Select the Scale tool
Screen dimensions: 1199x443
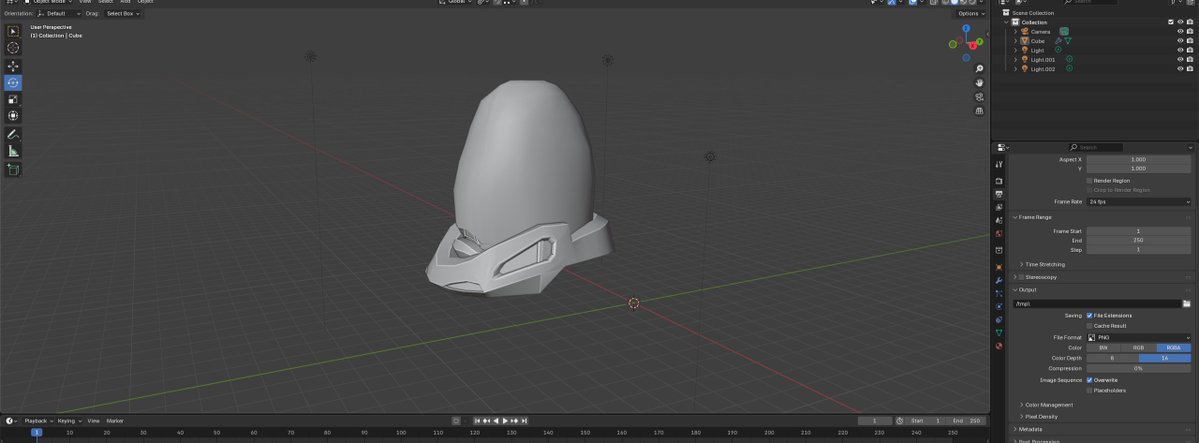pyautogui.click(x=13, y=99)
